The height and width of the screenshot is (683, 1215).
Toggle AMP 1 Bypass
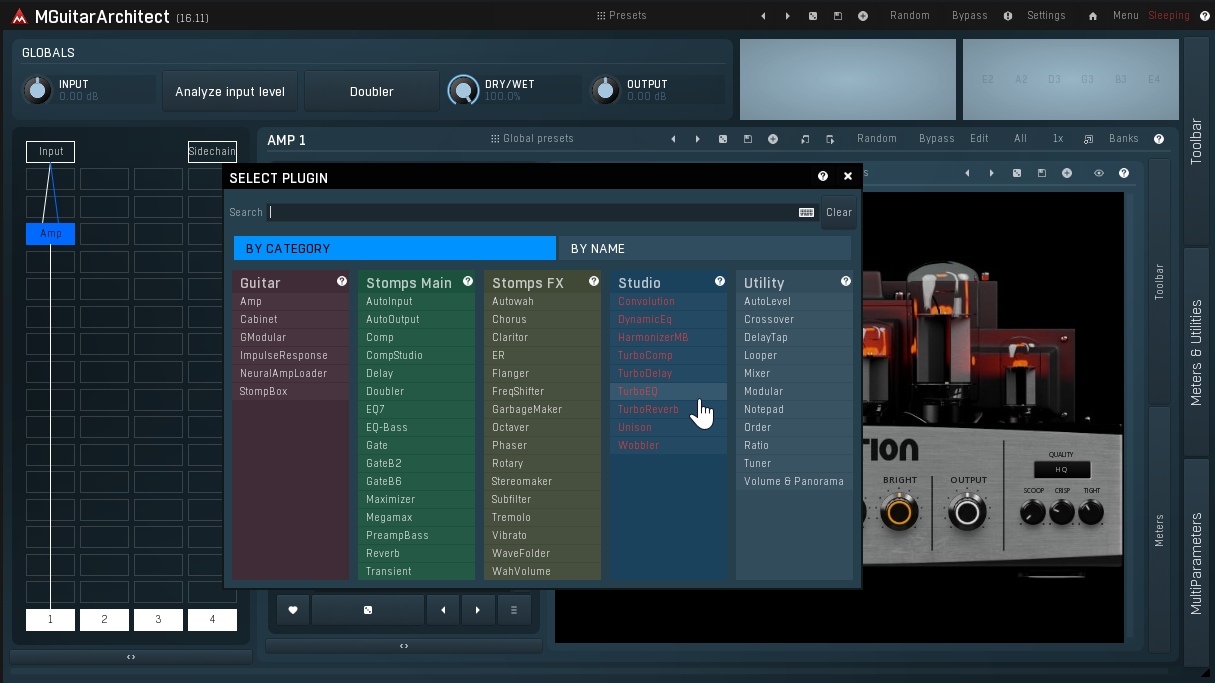click(937, 139)
